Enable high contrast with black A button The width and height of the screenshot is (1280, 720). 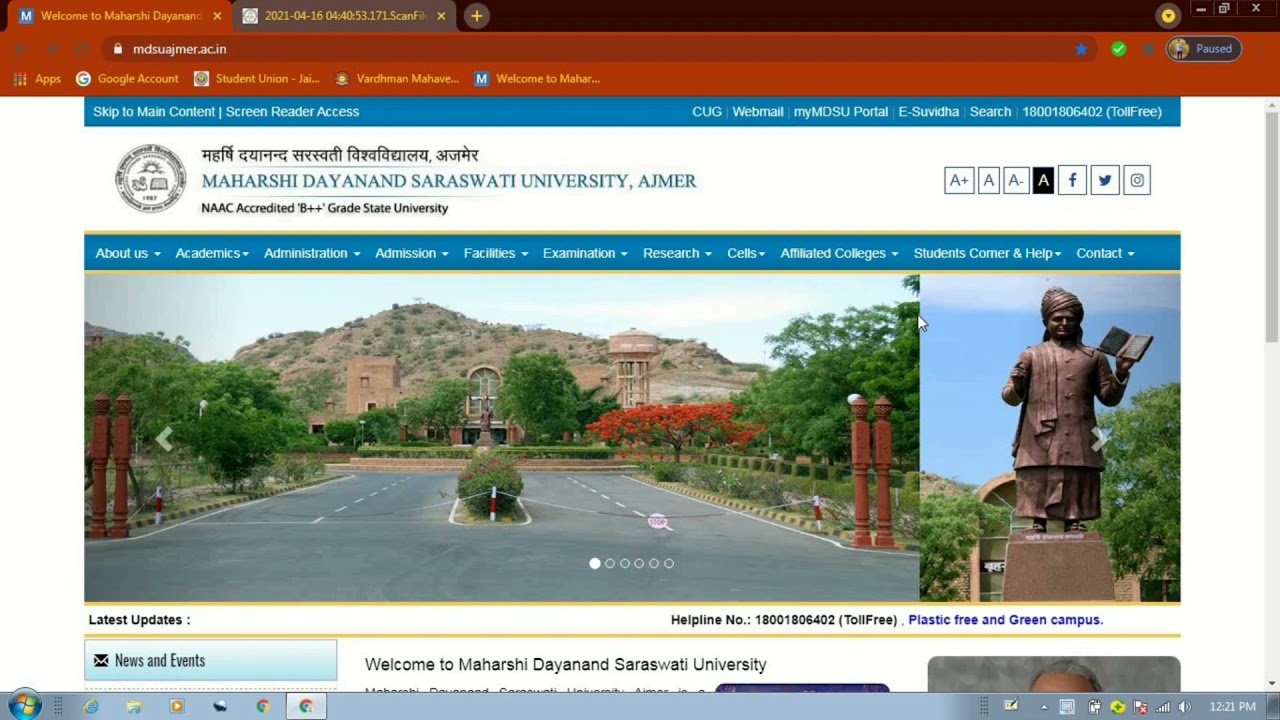(1043, 180)
